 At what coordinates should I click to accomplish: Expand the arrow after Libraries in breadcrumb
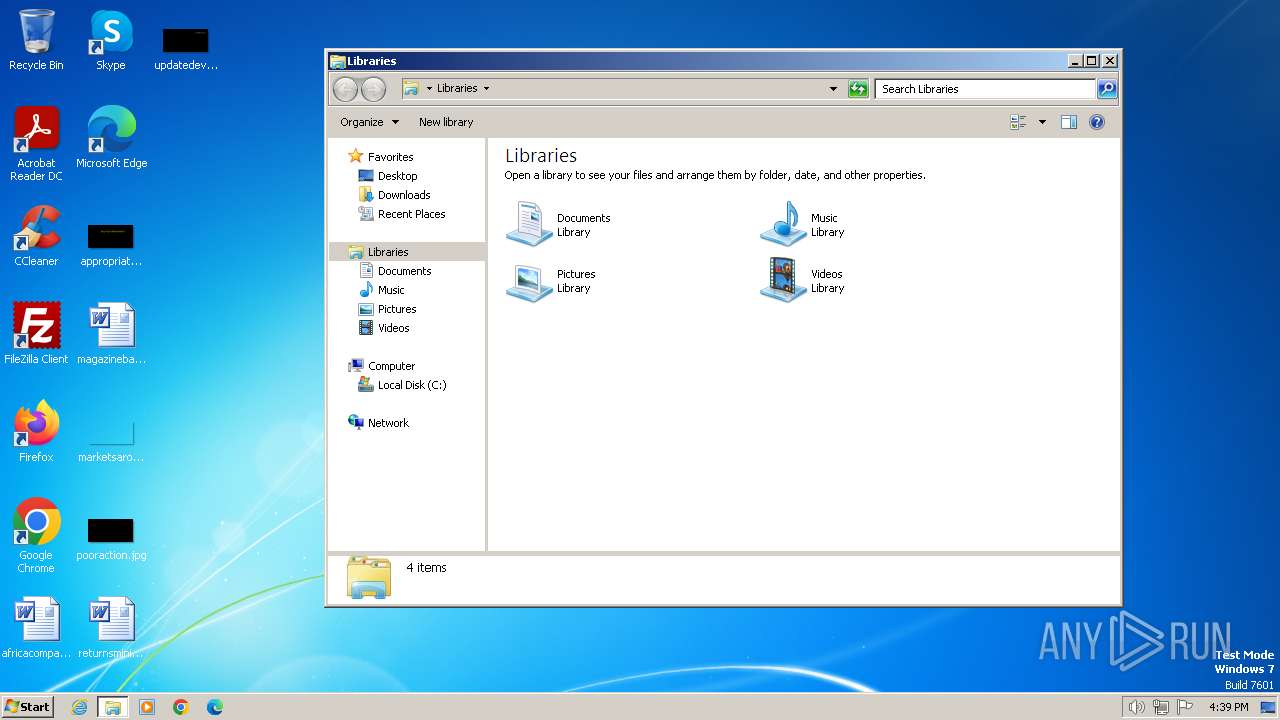(487, 88)
